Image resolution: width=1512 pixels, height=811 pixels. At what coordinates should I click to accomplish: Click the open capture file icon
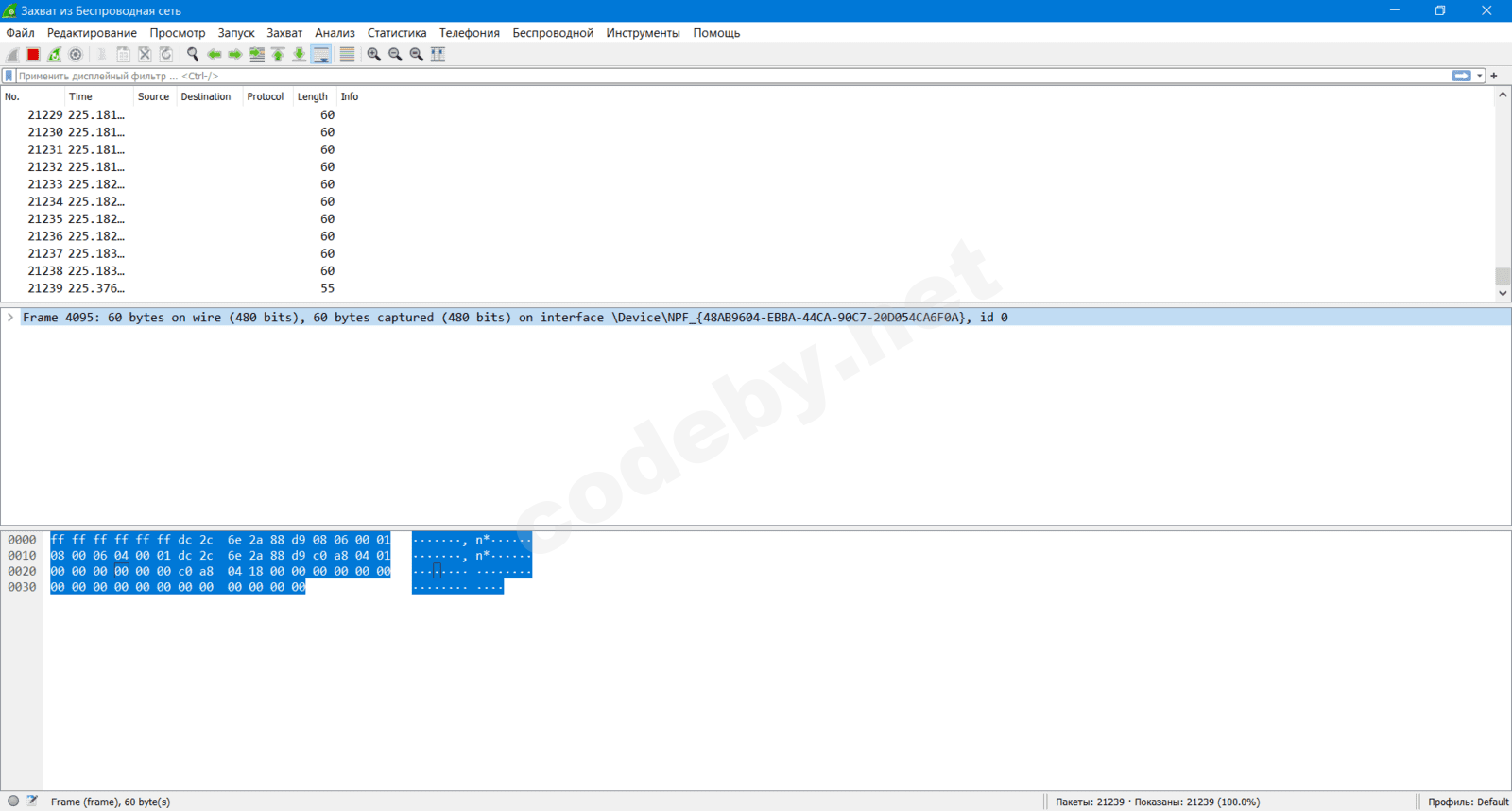tap(102, 55)
